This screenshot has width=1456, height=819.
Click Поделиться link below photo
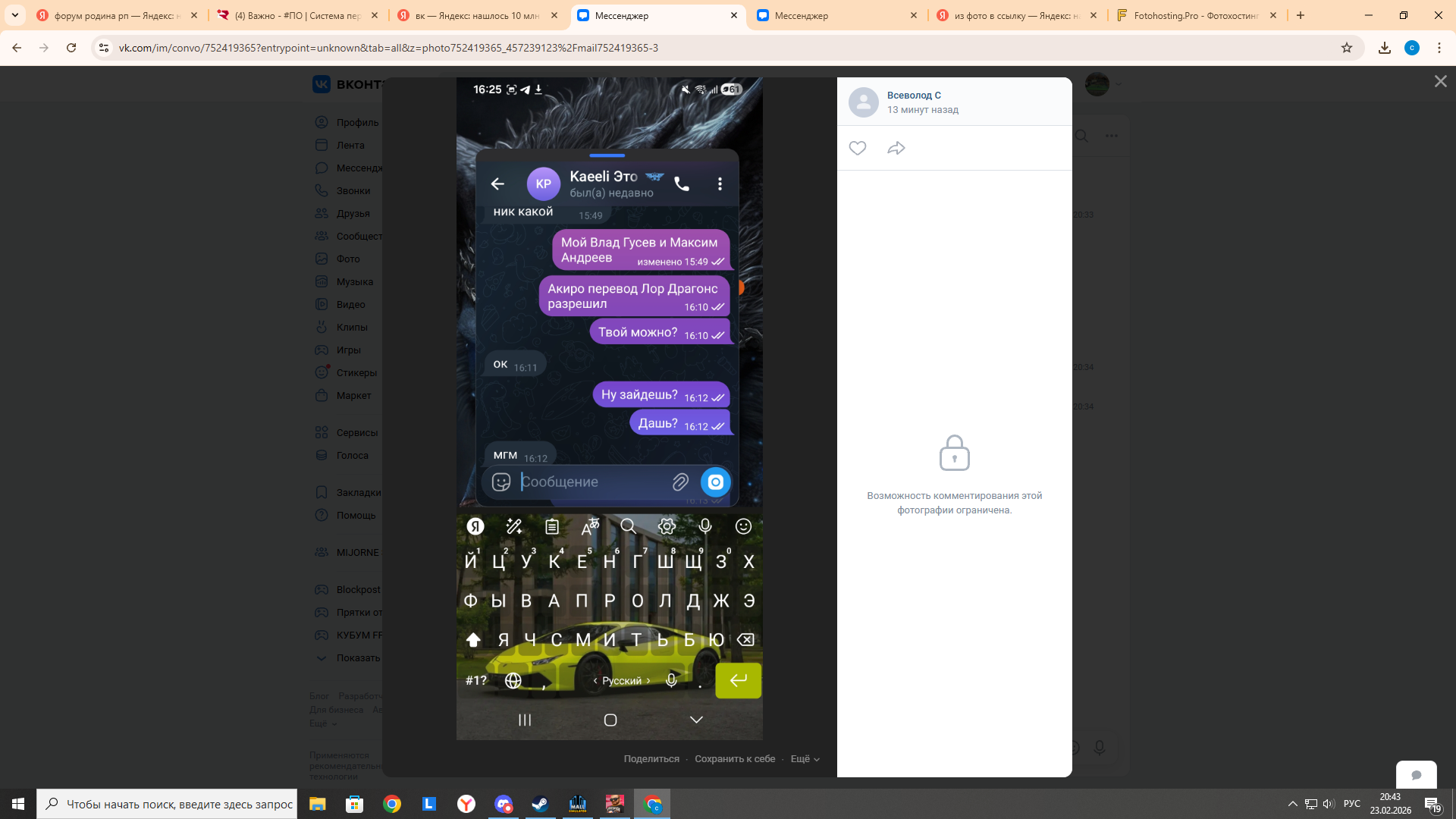[x=651, y=758]
